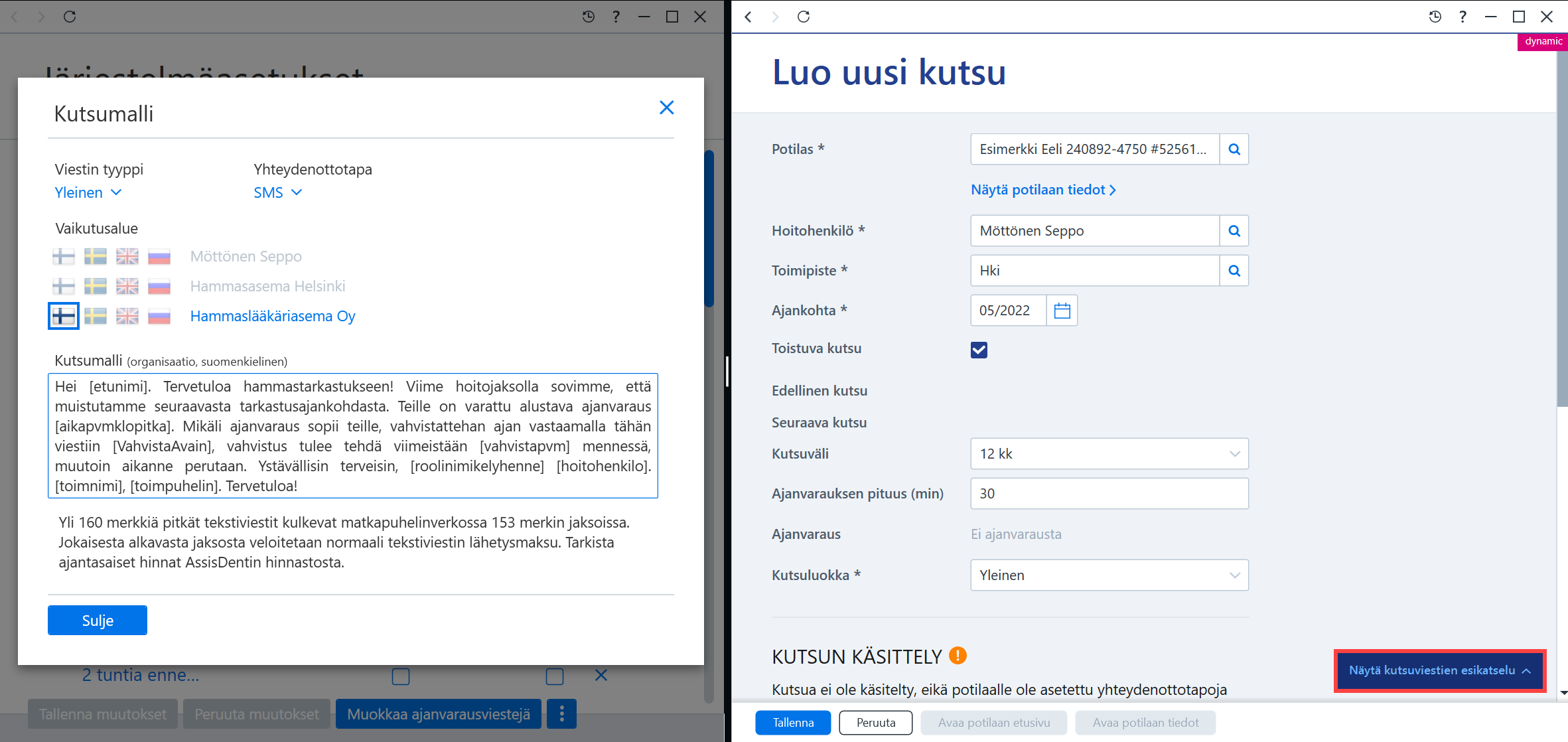Select Finnish flag for Hammasasema Helsinki row
Viewport: 1568px width, 742px height.
click(64, 286)
